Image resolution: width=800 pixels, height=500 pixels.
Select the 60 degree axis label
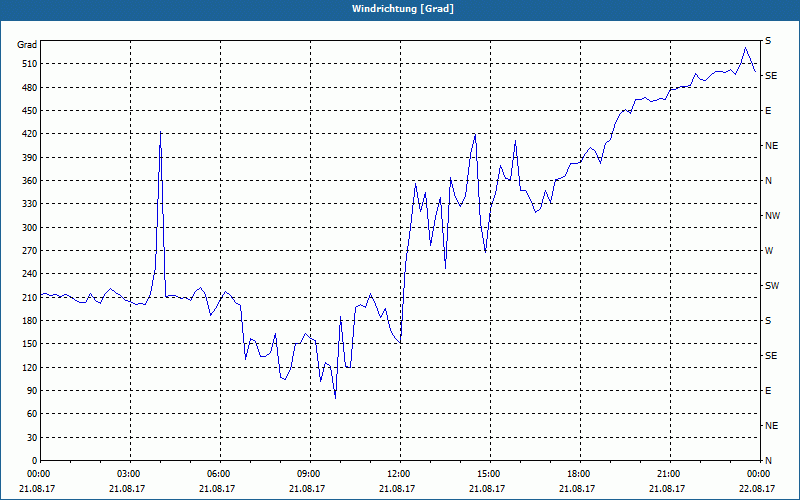tap(32, 414)
